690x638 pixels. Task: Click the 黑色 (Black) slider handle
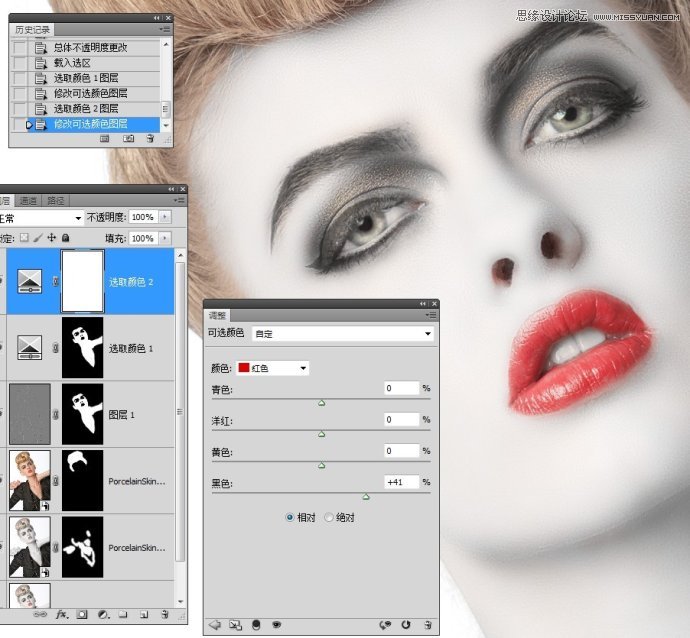coord(365,496)
